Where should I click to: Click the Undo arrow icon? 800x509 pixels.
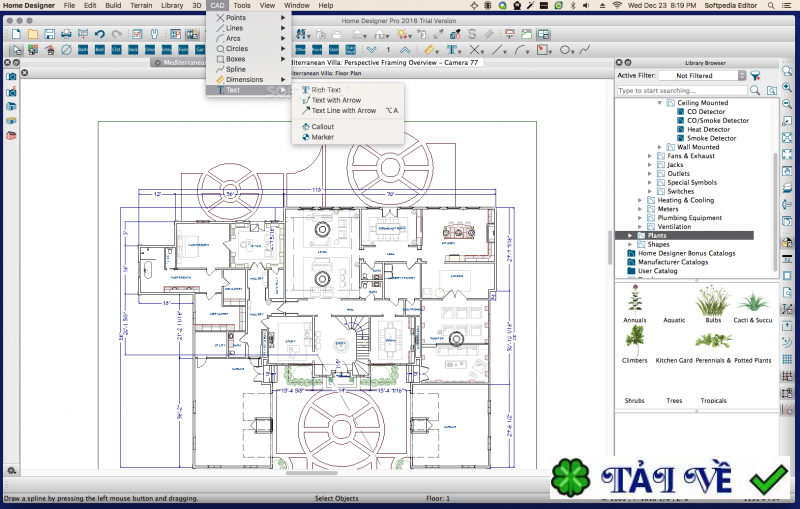click(x=99, y=34)
